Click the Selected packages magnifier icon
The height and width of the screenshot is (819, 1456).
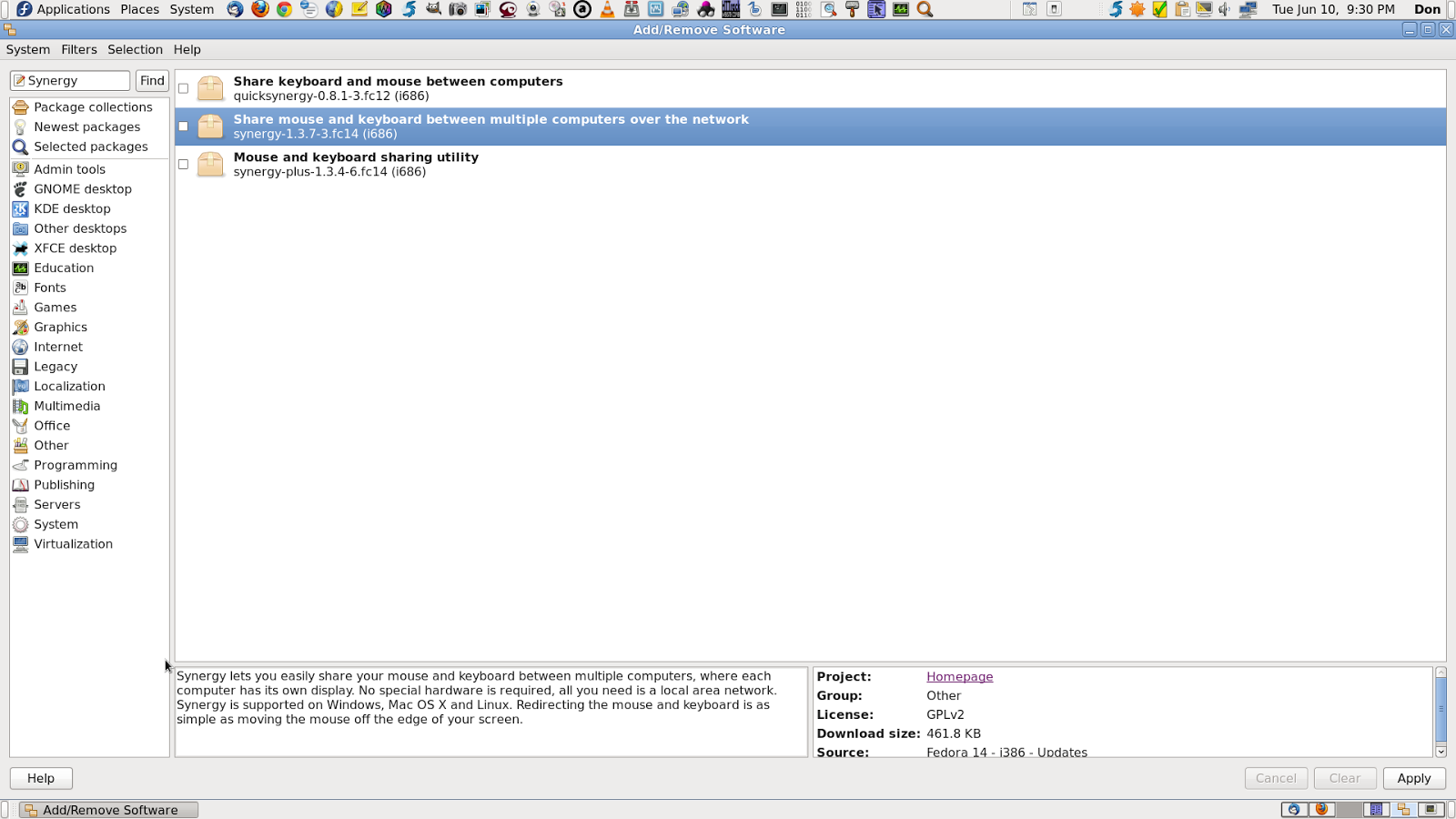[20, 147]
